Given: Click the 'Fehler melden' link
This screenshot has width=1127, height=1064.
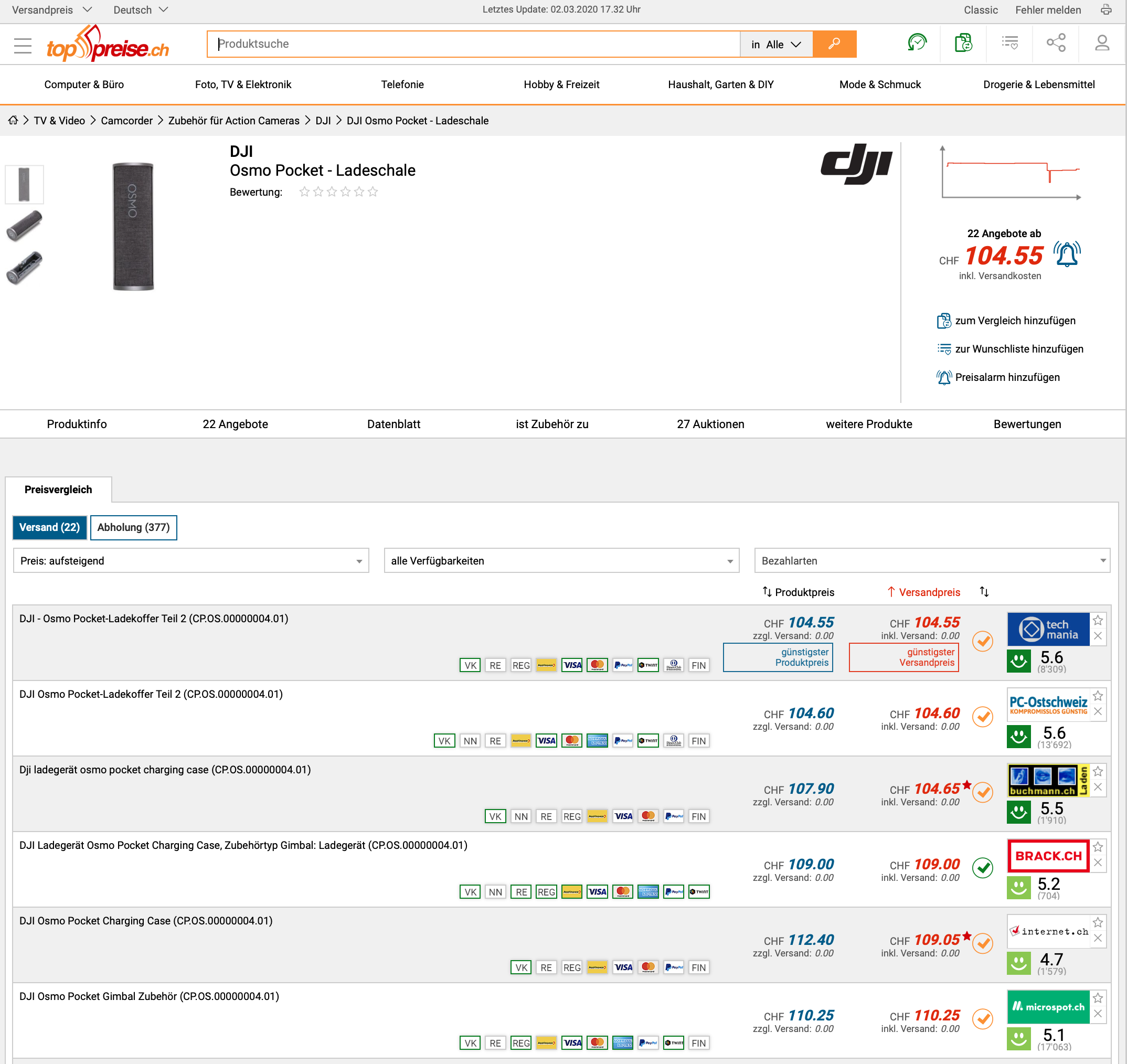Looking at the screenshot, I should click(x=1048, y=9).
